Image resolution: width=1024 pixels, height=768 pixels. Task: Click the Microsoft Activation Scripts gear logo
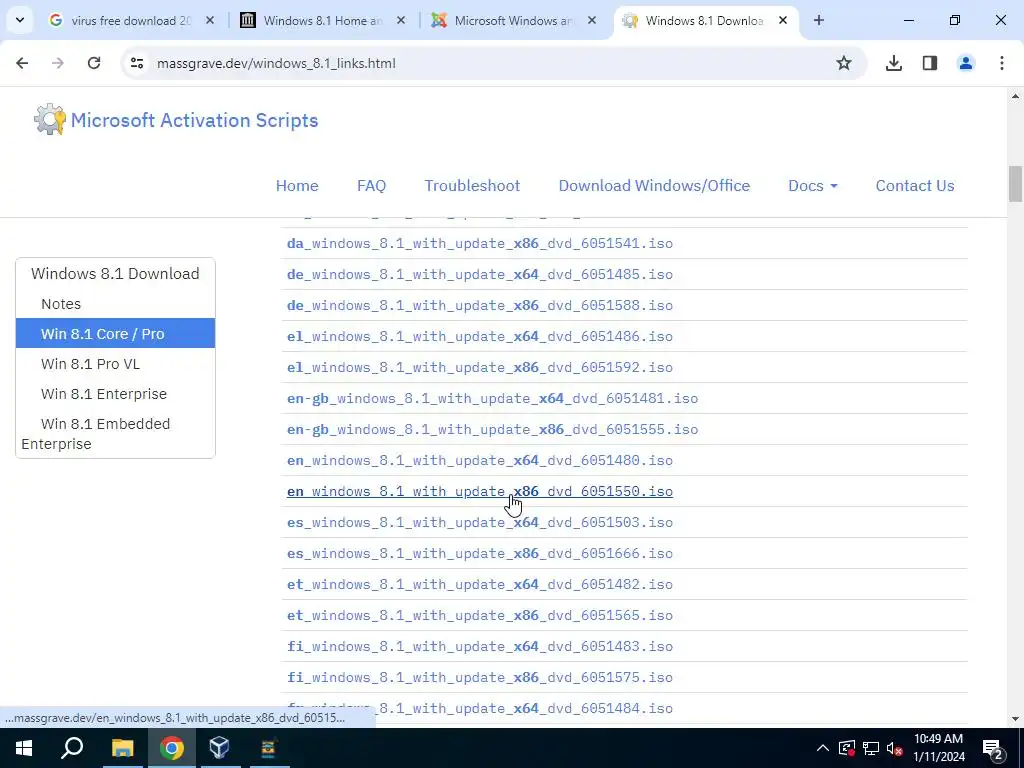50,120
